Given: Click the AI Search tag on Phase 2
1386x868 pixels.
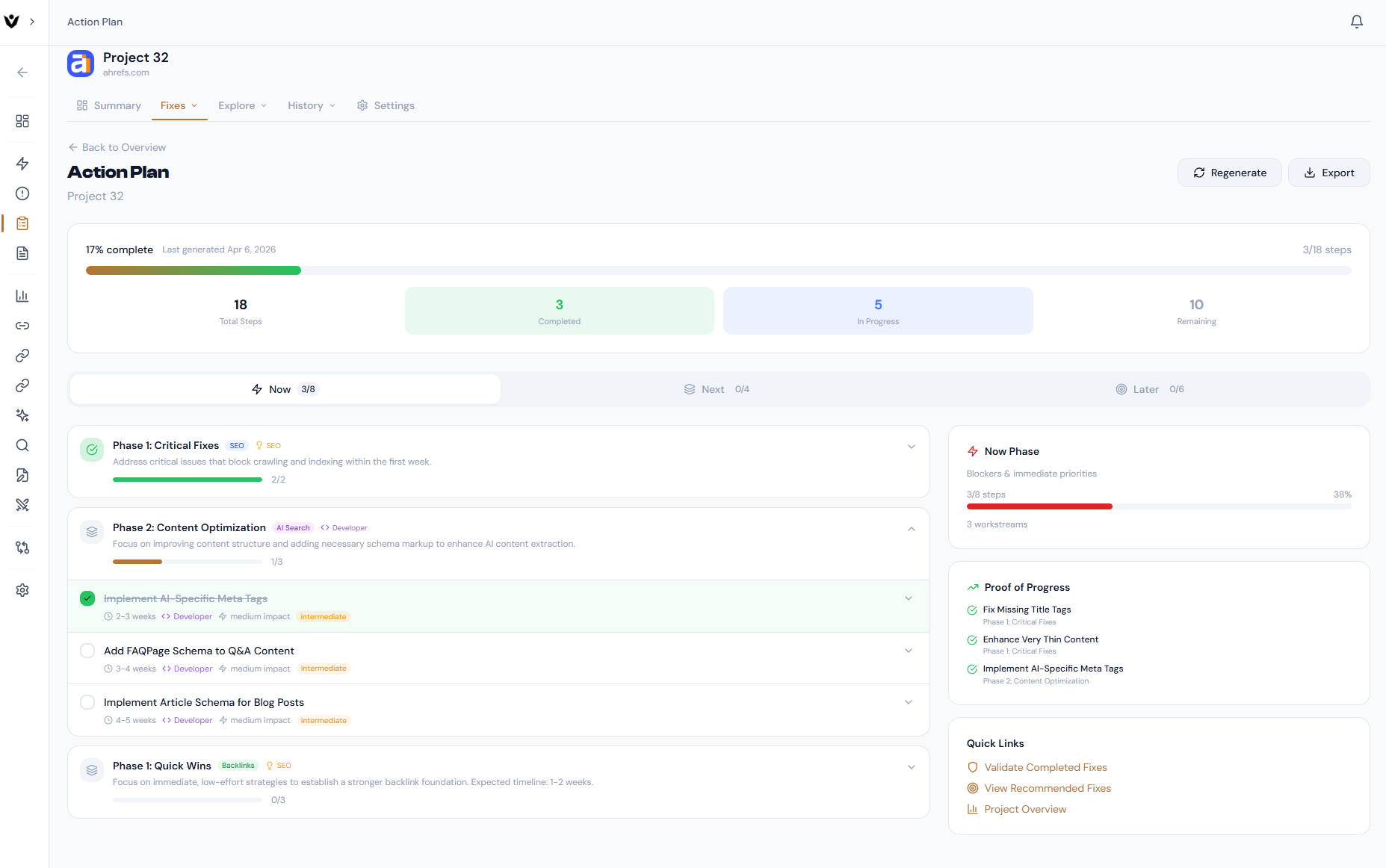Looking at the screenshot, I should (293, 528).
